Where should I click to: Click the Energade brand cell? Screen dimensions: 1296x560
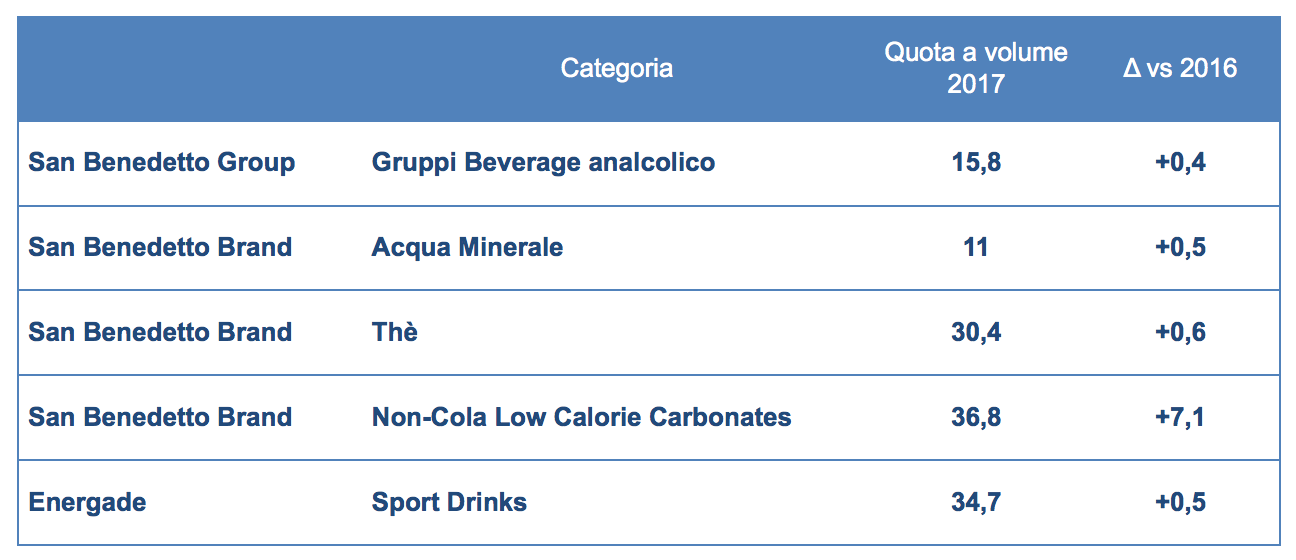pyautogui.click(x=87, y=502)
